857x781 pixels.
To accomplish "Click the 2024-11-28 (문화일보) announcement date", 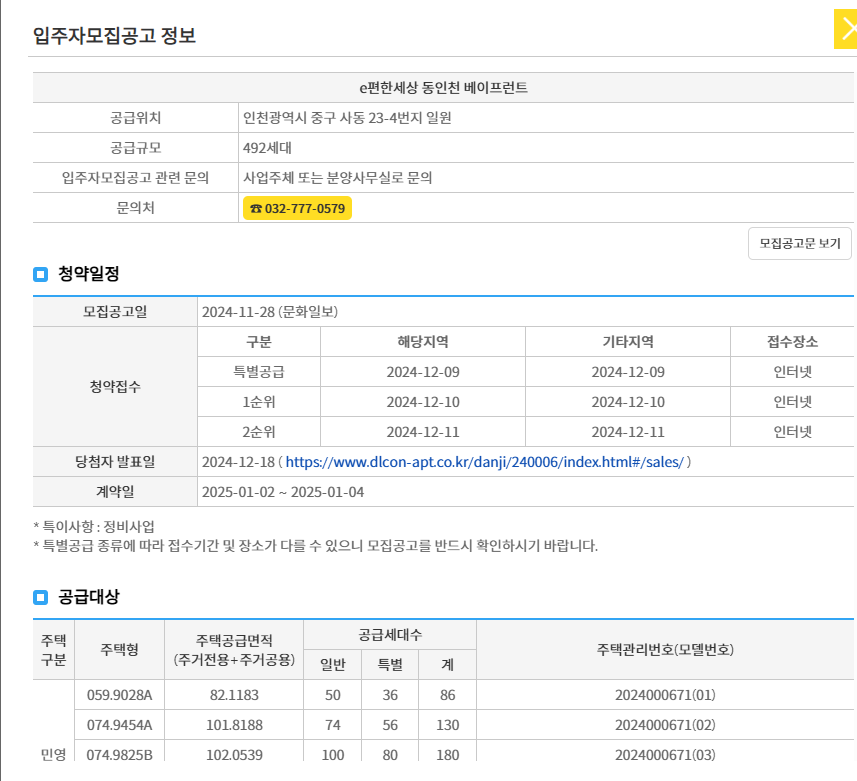I will [270, 312].
